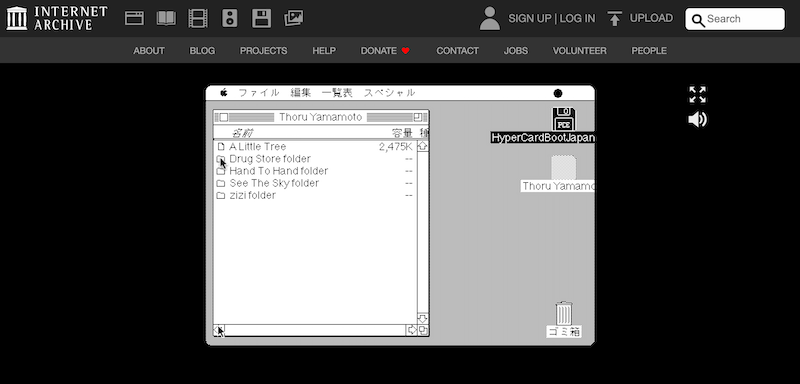Click the Finder window zoom box

coord(418,117)
